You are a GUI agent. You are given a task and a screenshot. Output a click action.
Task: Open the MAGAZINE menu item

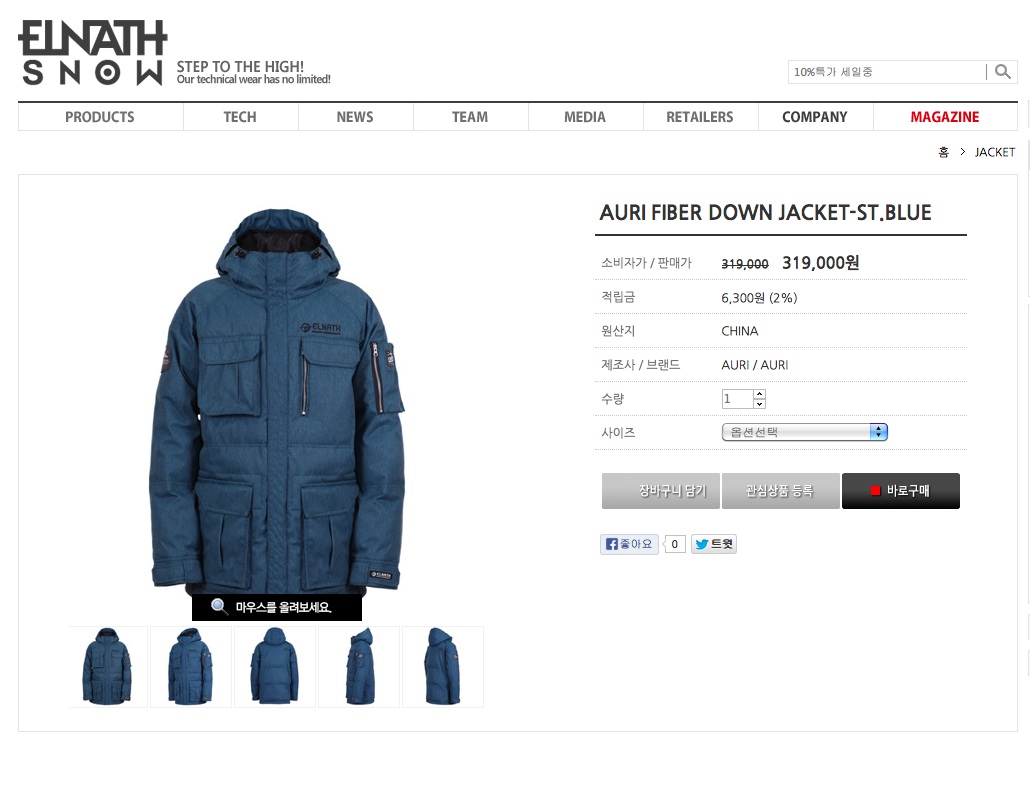pyautogui.click(x=945, y=117)
